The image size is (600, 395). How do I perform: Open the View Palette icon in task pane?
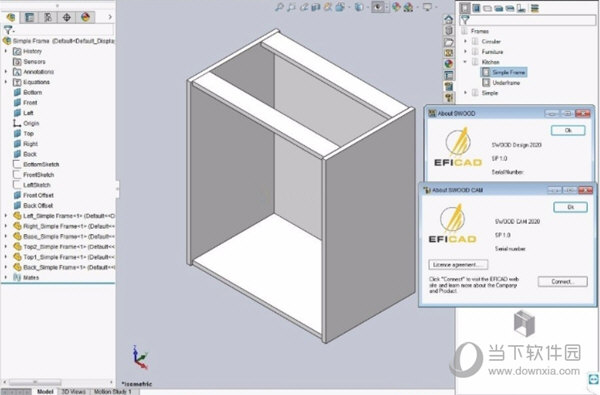click(x=449, y=53)
